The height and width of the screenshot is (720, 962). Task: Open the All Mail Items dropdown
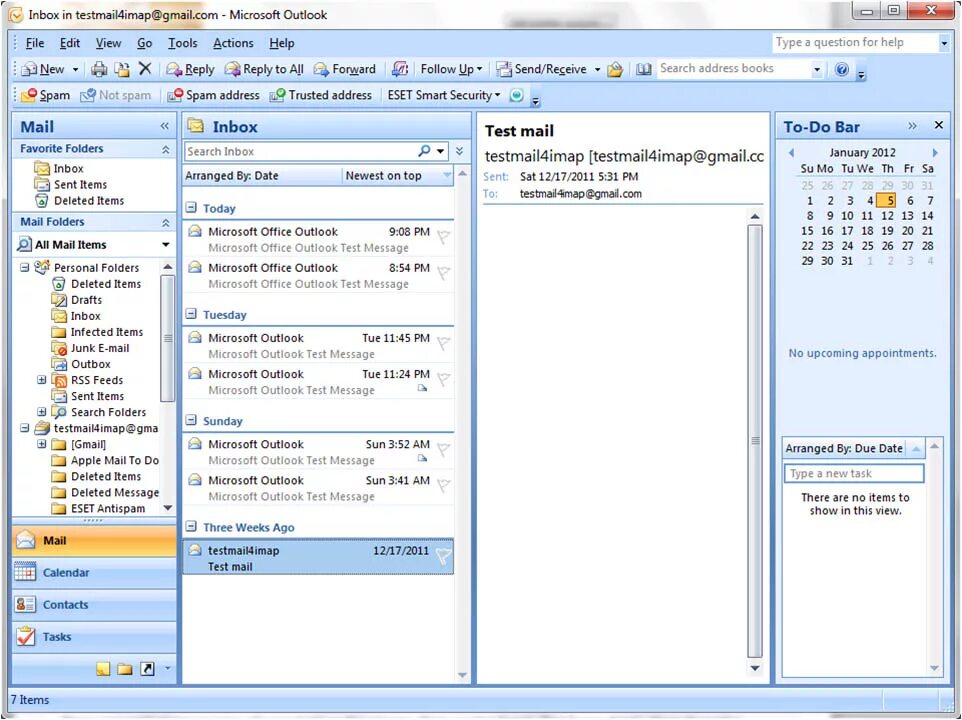[x=166, y=245]
